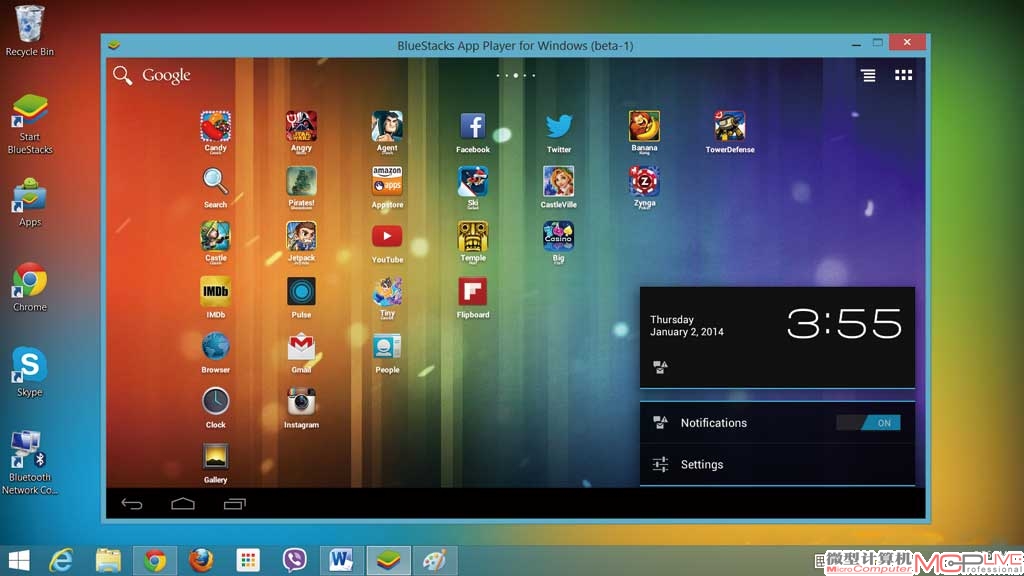Open Word from the taskbar
The height and width of the screenshot is (576, 1024).
pyautogui.click(x=341, y=560)
